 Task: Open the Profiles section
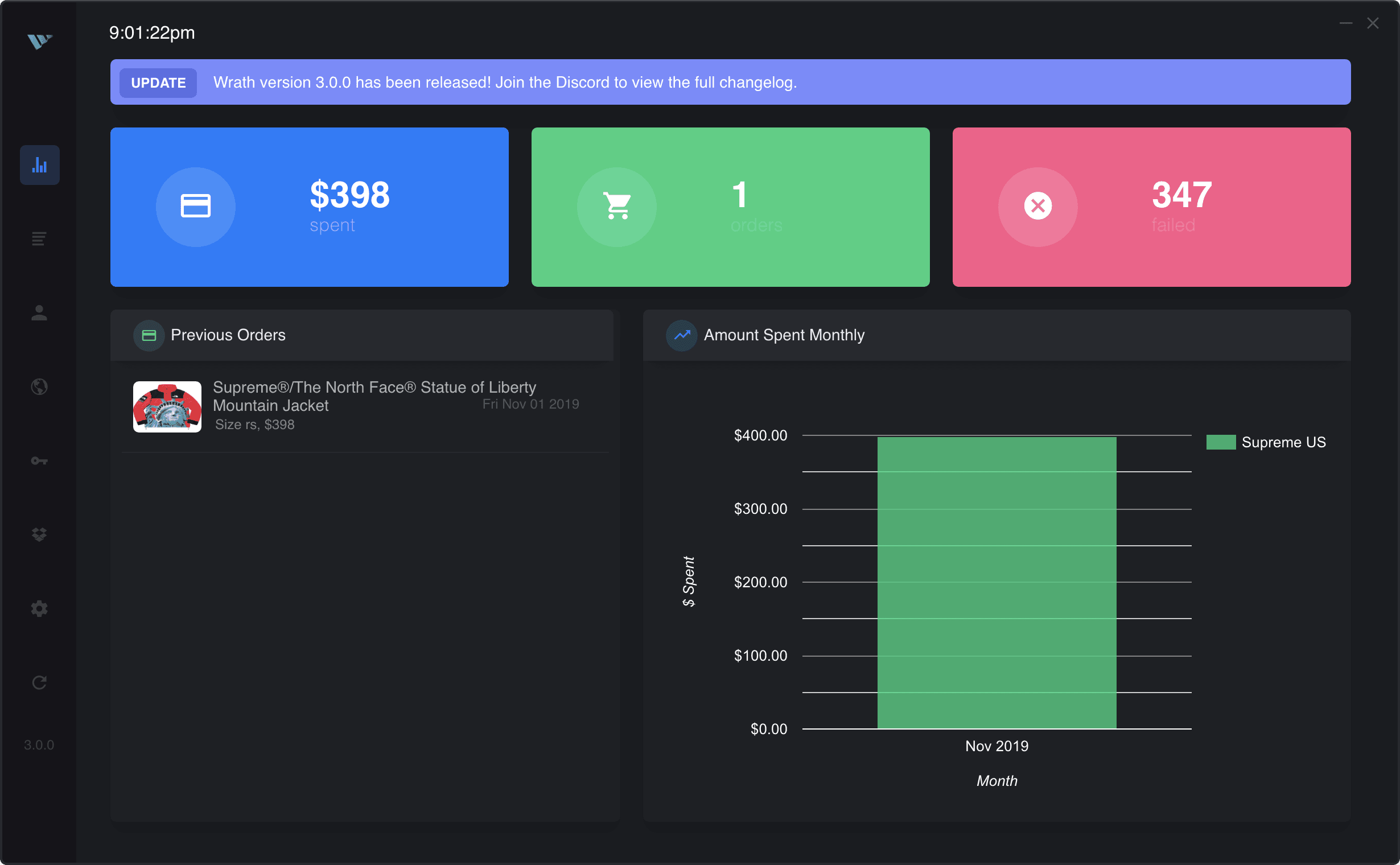tap(39, 313)
